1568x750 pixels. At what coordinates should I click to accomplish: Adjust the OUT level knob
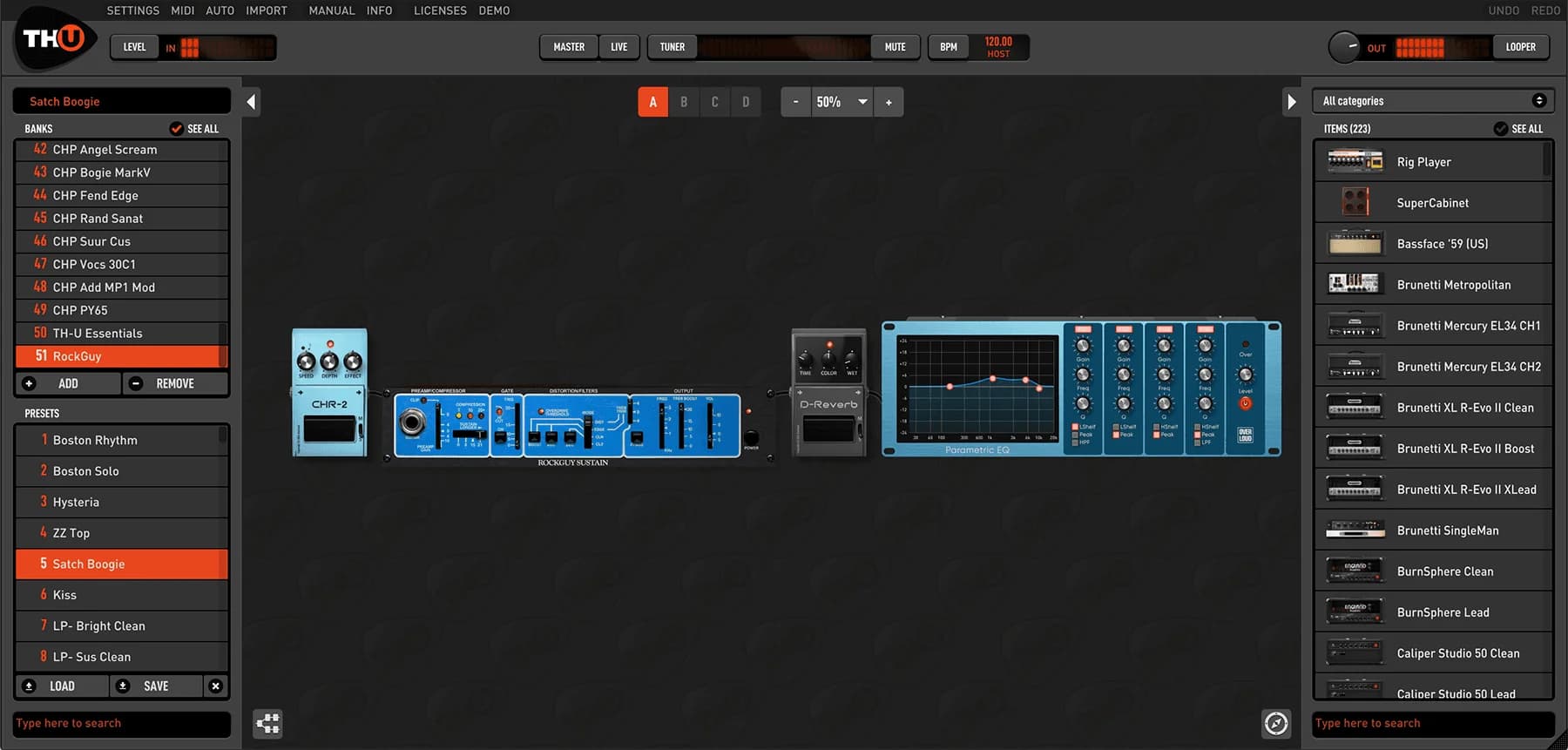(1344, 47)
